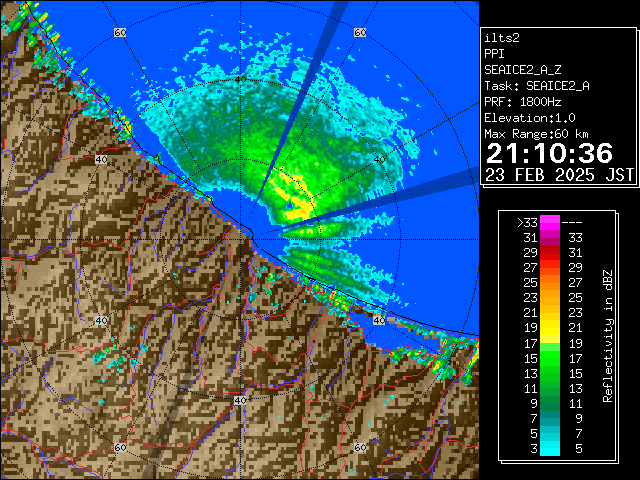640x480 pixels.
Task: Click the orange 25–27 dBZ color band
Action: coord(550,282)
